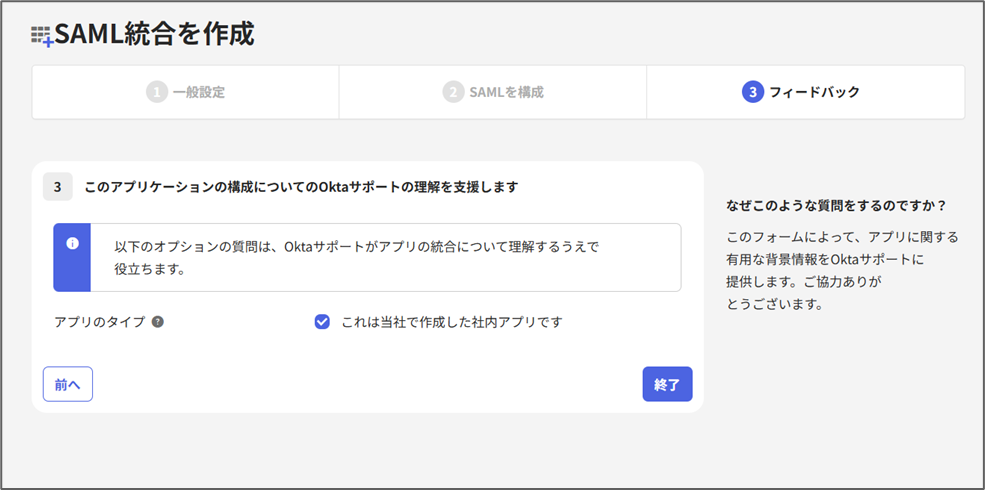Image resolution: width=985 pixels, height=490 pixels.
Task: Select the フィードバック step tab
Action: pyautogui.click(x=806, y=92)
